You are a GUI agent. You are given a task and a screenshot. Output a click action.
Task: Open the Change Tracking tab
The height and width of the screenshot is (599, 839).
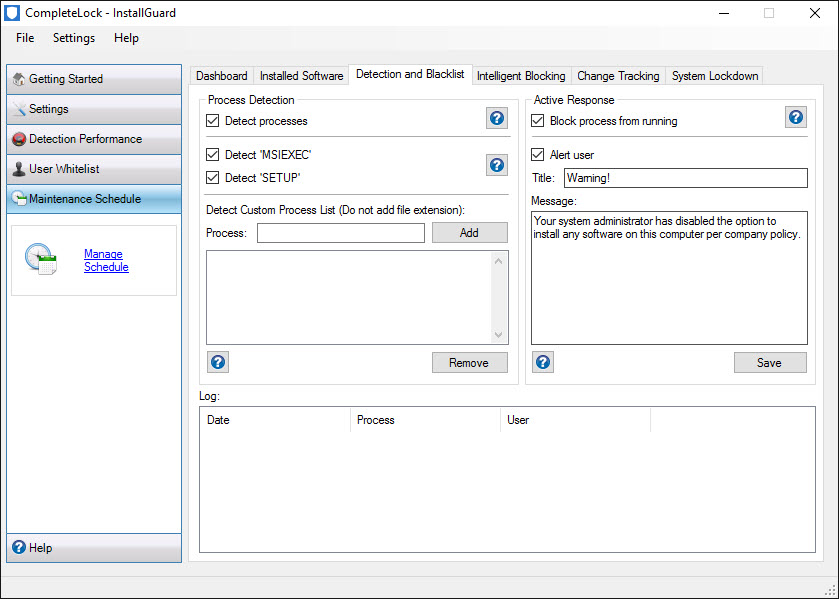[x=618, y=76]
